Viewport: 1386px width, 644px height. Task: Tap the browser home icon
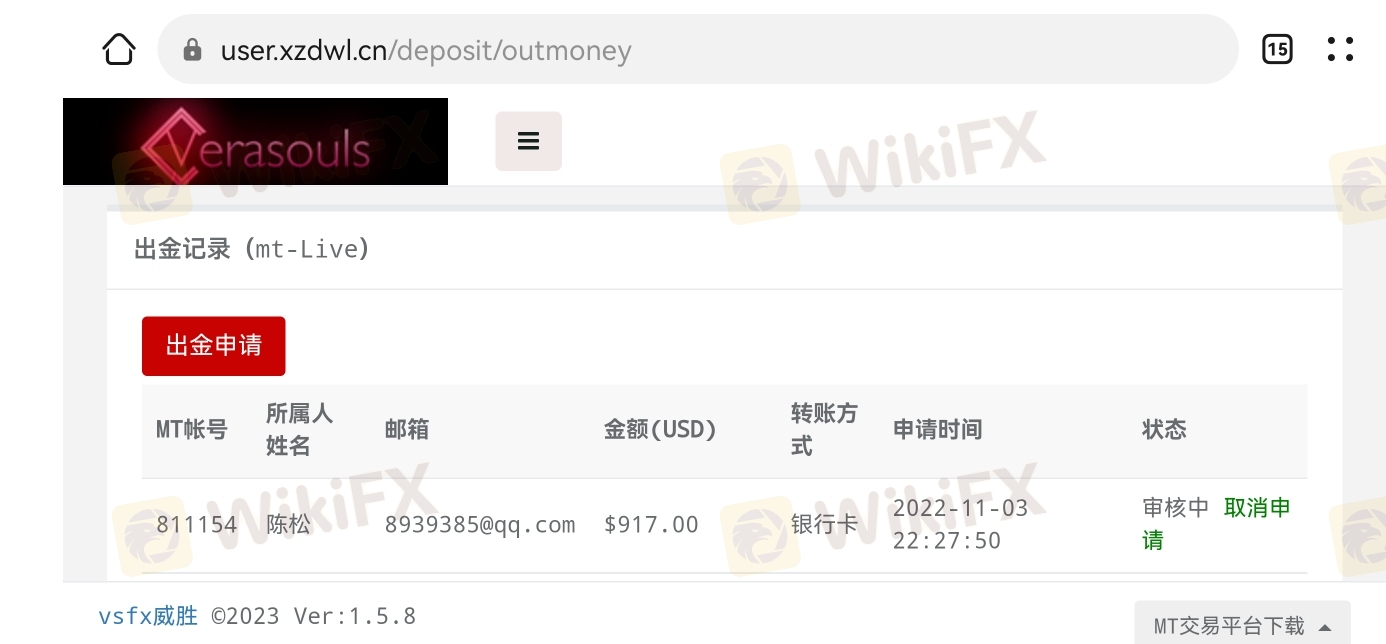(x=119, y=49)
